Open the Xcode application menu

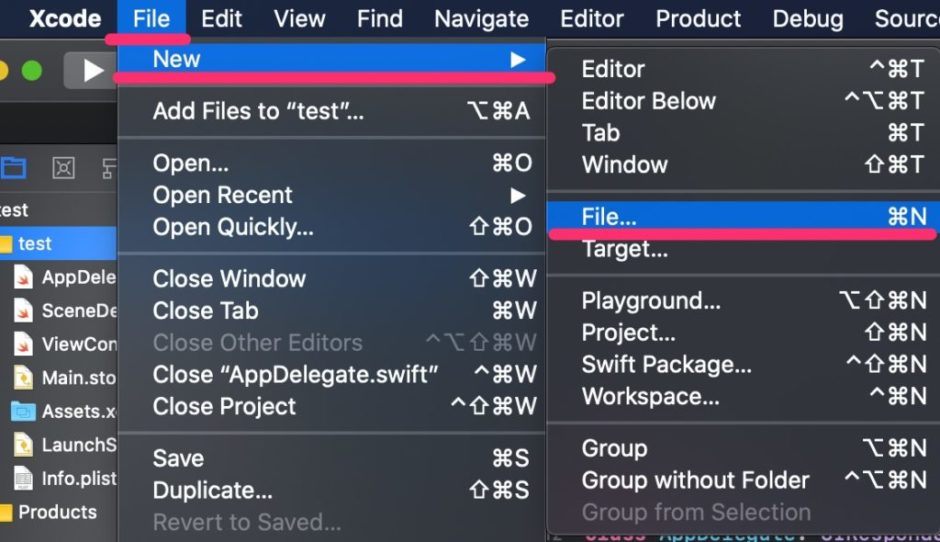tap(65, 19)
